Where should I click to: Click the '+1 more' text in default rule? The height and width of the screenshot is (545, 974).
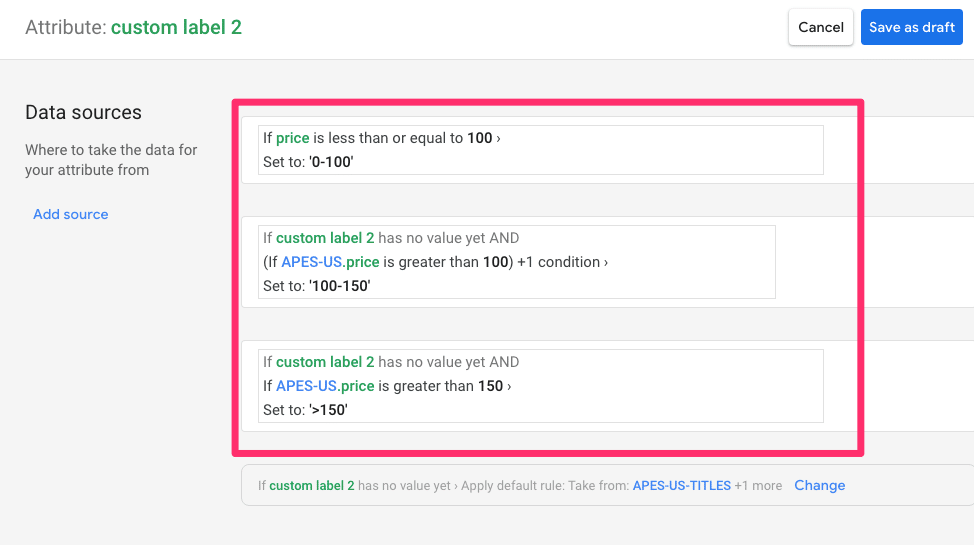(x=758, y=485)
